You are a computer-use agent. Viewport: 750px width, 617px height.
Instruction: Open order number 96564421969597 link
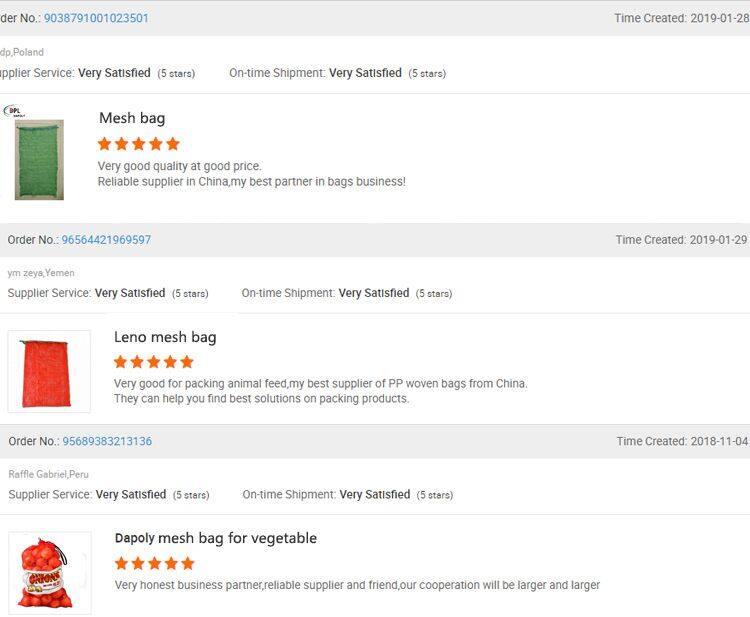(x=106, y=240)
